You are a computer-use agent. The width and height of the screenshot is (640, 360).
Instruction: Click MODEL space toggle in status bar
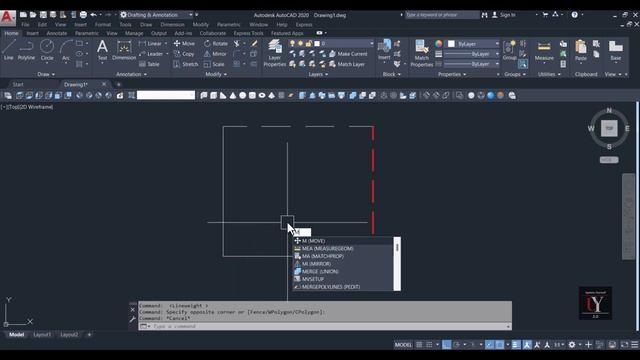pyautogui.click(x=403, y=345)
